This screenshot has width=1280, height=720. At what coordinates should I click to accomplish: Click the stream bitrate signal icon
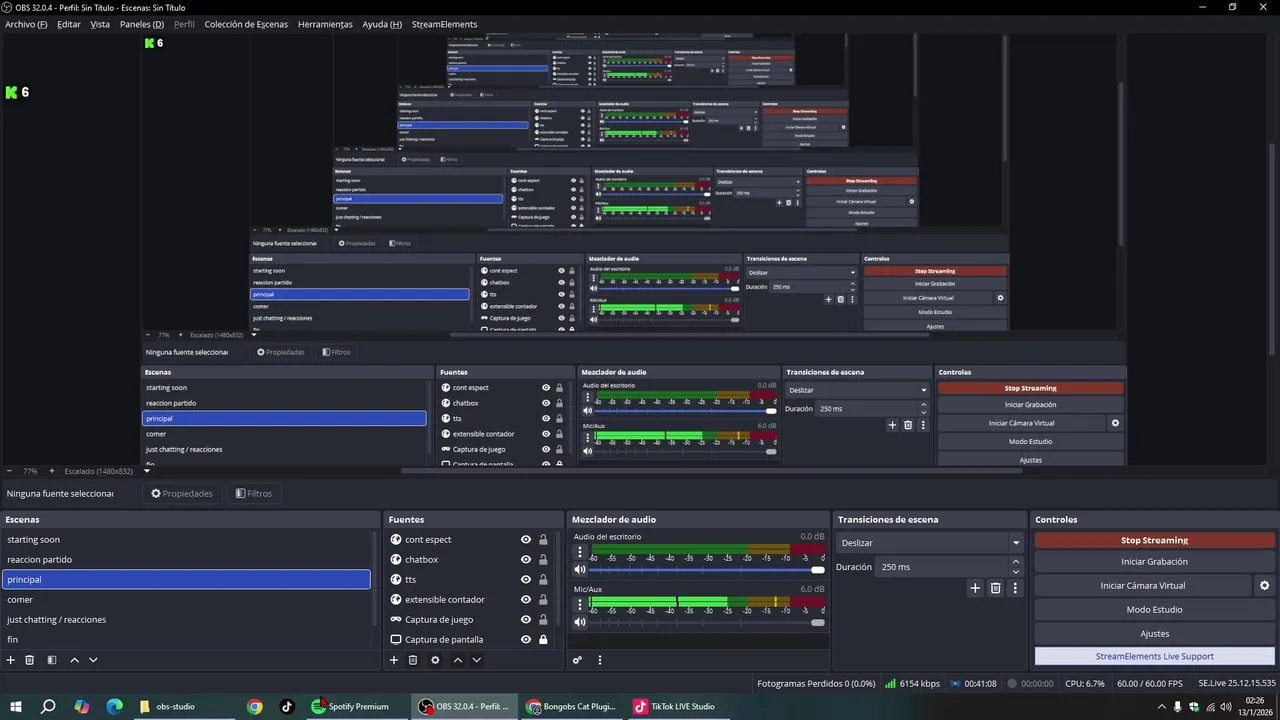[x=890, y=684]
